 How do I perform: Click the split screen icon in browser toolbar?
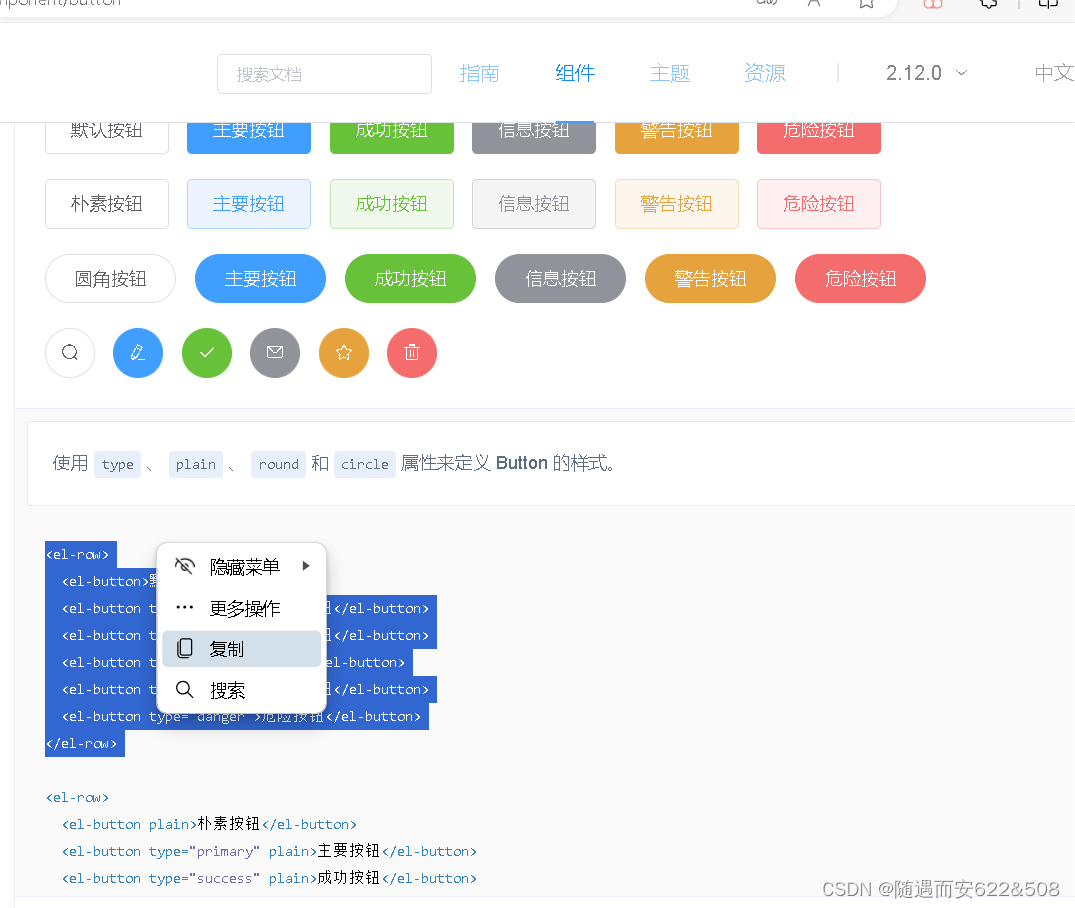(1047, 5)
